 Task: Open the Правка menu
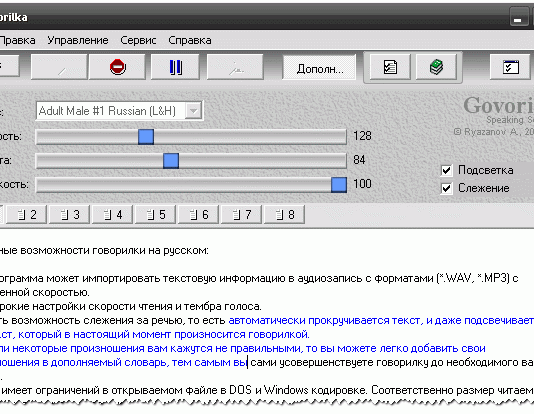pos(17,40)
